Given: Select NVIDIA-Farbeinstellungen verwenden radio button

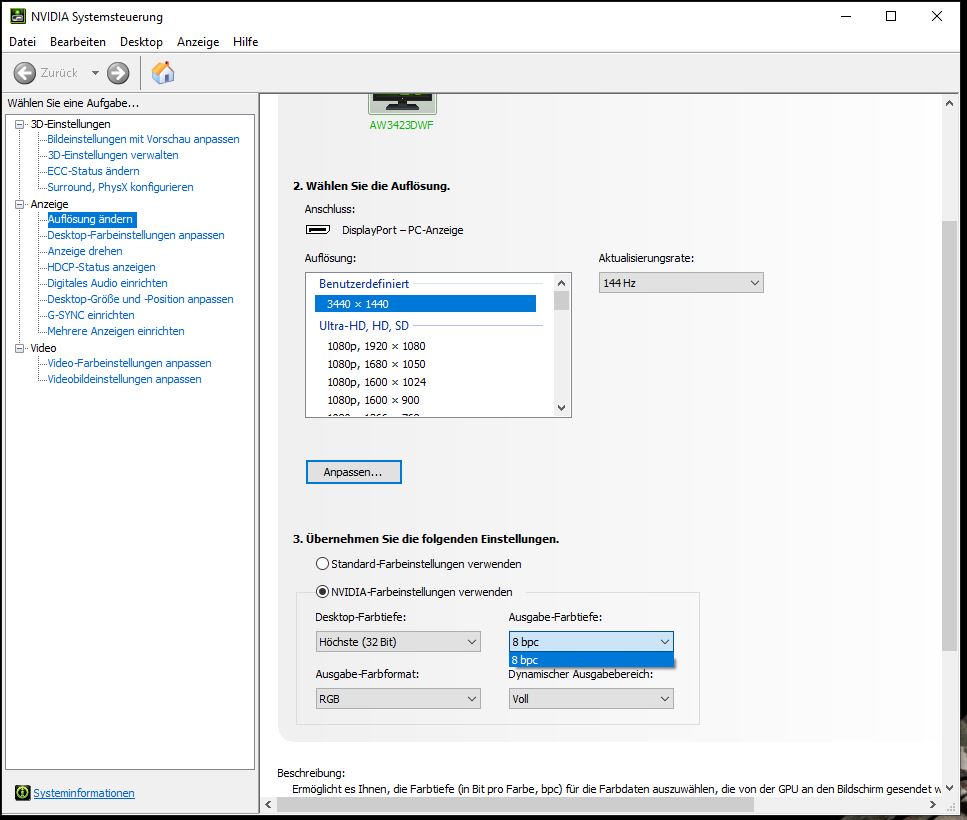Looking at the screenshot, I should point(322,592).
